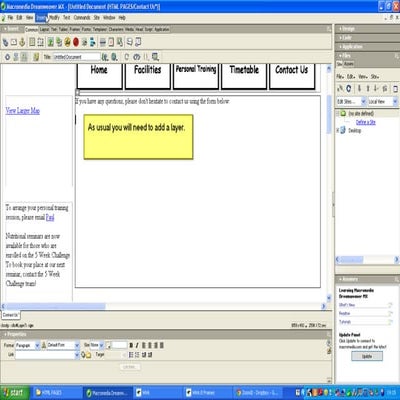The height and width of the screenshot is (400, 400).
Task: Switch to Code and Design split view
Action: (16, 57)
